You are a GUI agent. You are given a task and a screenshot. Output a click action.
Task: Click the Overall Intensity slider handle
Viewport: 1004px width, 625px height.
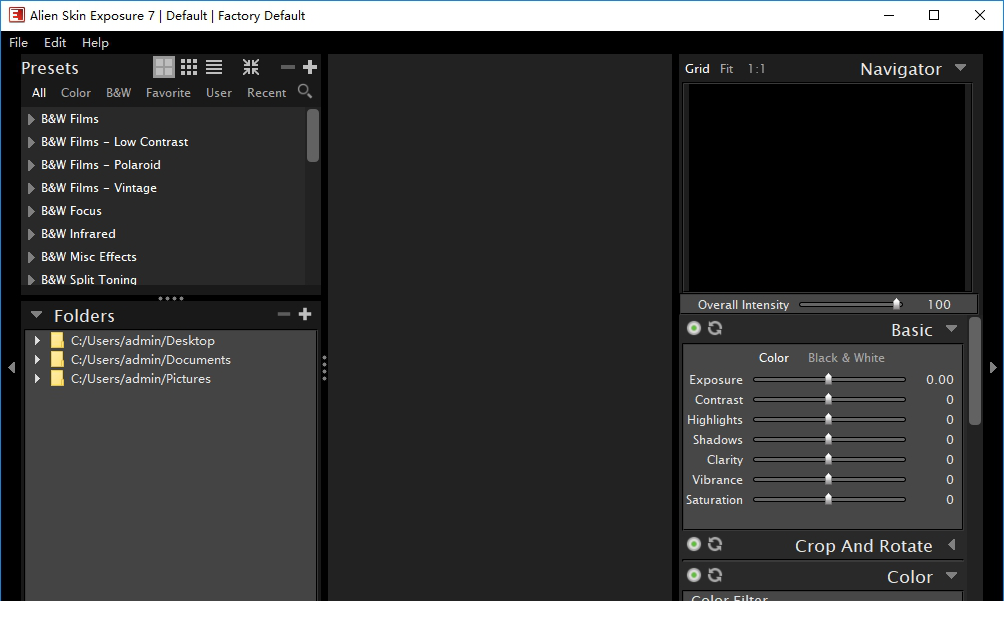pos(896,304)
